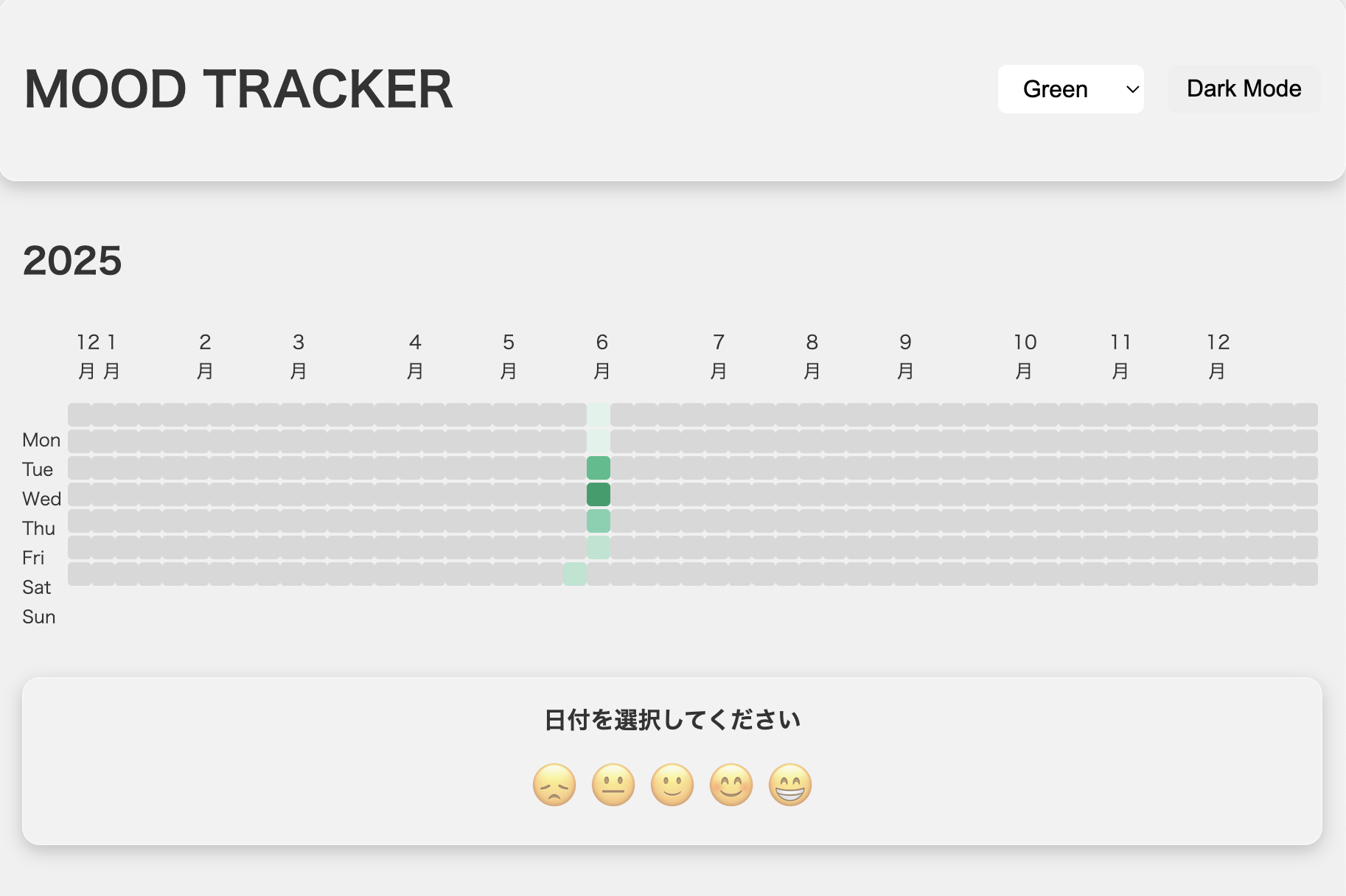
Task: Click the green cell directly below darkest cell
Action: 599,521
